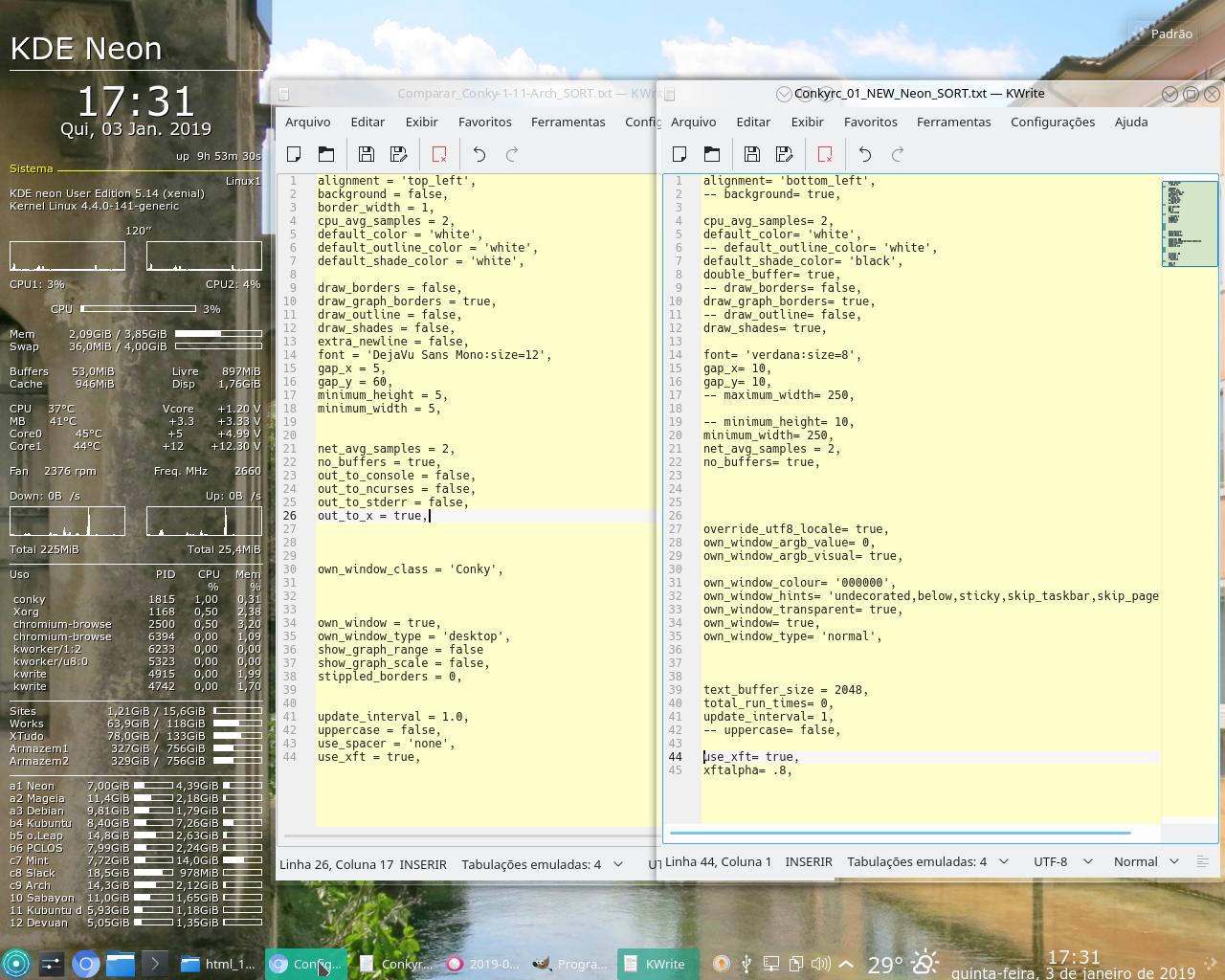Toggle insert mode by clicking INSERIR

(x=809, y=861)
